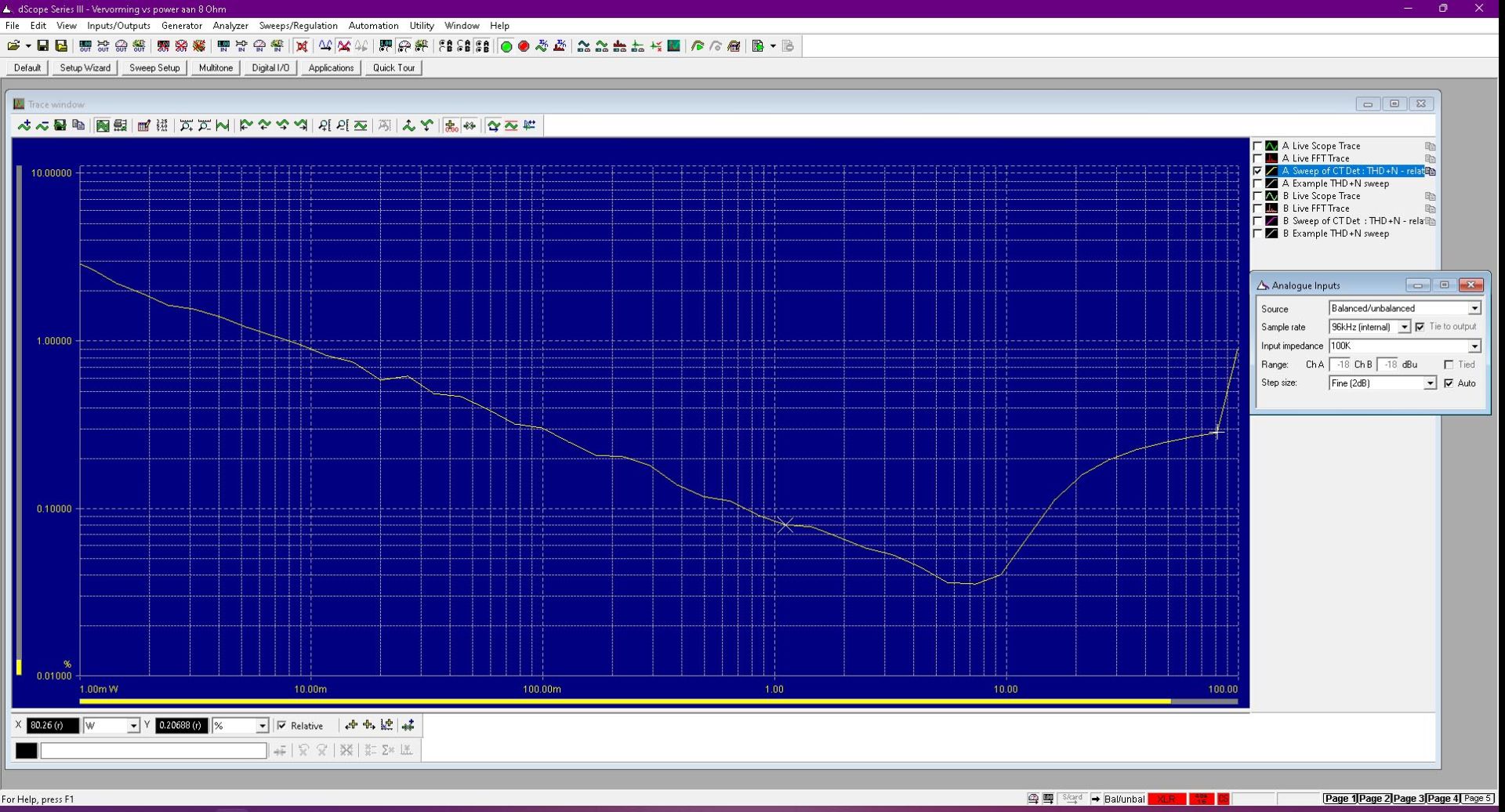This screenshot has height=812, width=1505.
Task: Click the green-page script icon
Action: coord(758,46)
